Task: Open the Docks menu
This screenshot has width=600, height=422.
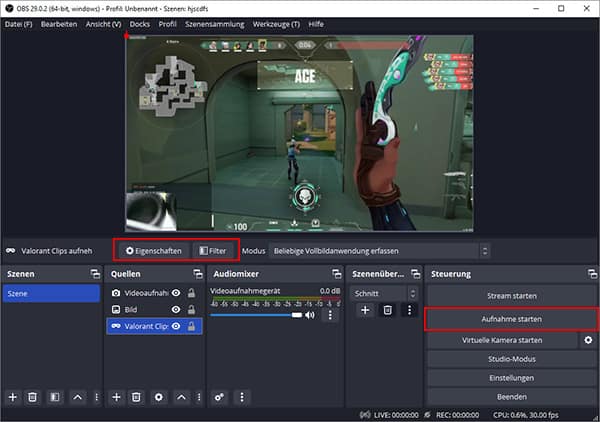Action: (140, 24)
